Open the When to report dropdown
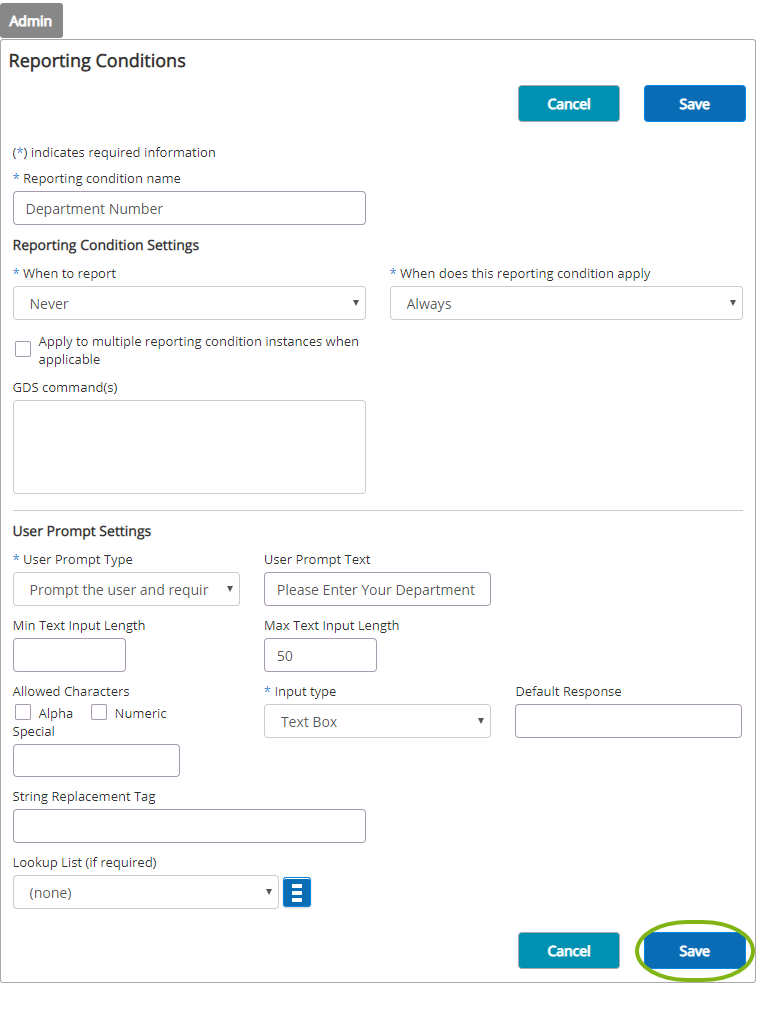This screenshot has width=760, height=1030. [189, 303]
